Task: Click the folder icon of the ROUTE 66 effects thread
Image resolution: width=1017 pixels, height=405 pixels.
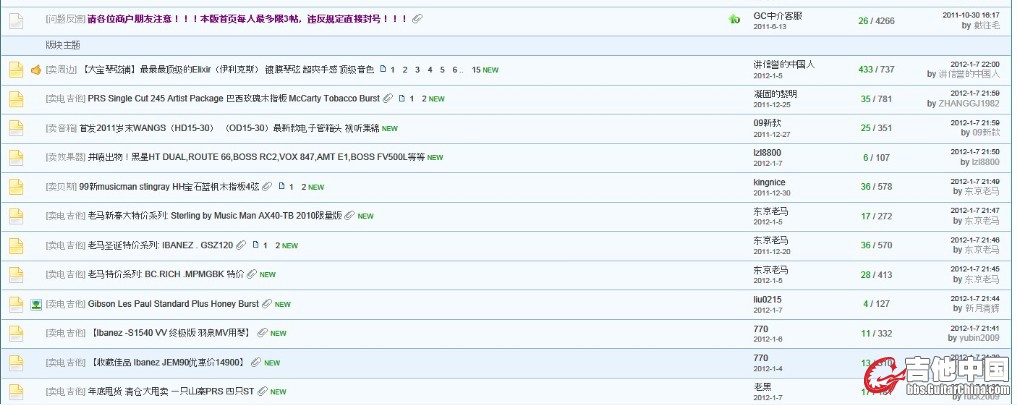Action: tap(16, 158)
